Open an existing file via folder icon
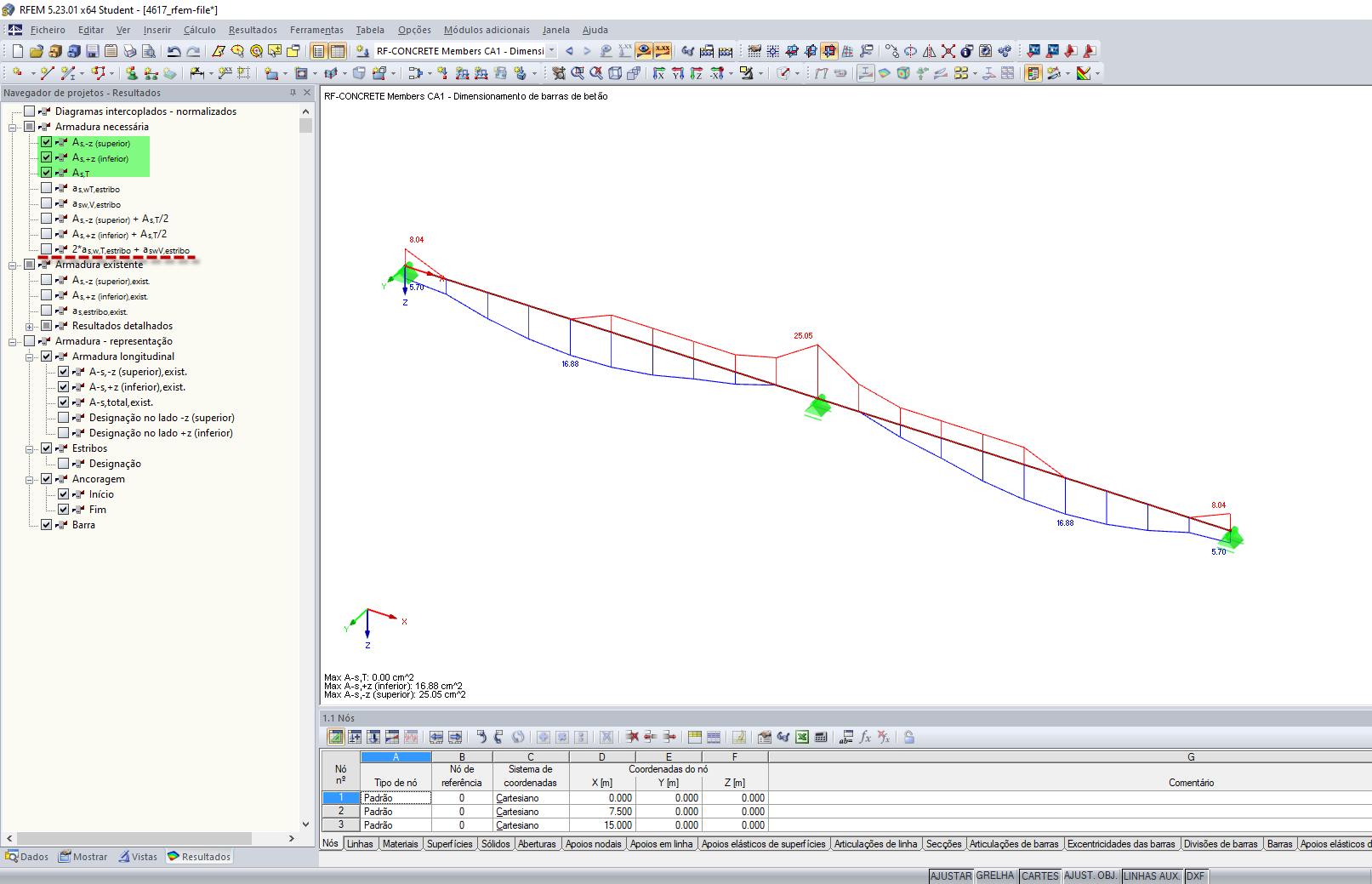Screen dimensions: 1372x884 (x=36, y=51)
